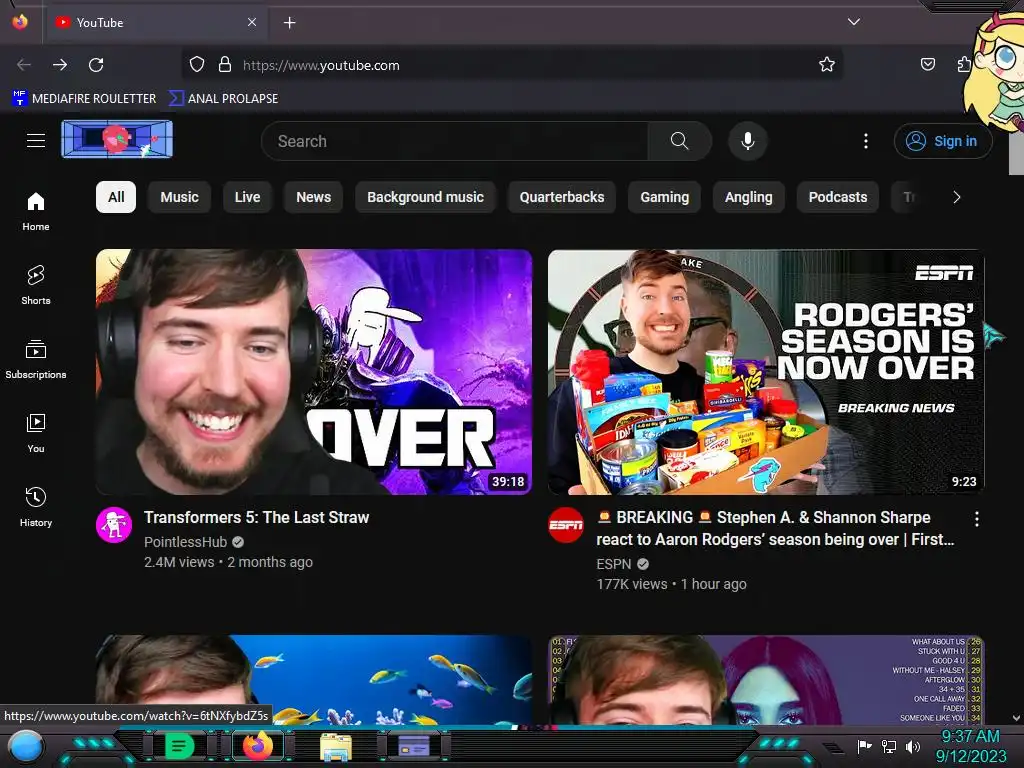
Task: Select the Live filter chip
Action: coord(248,197)
